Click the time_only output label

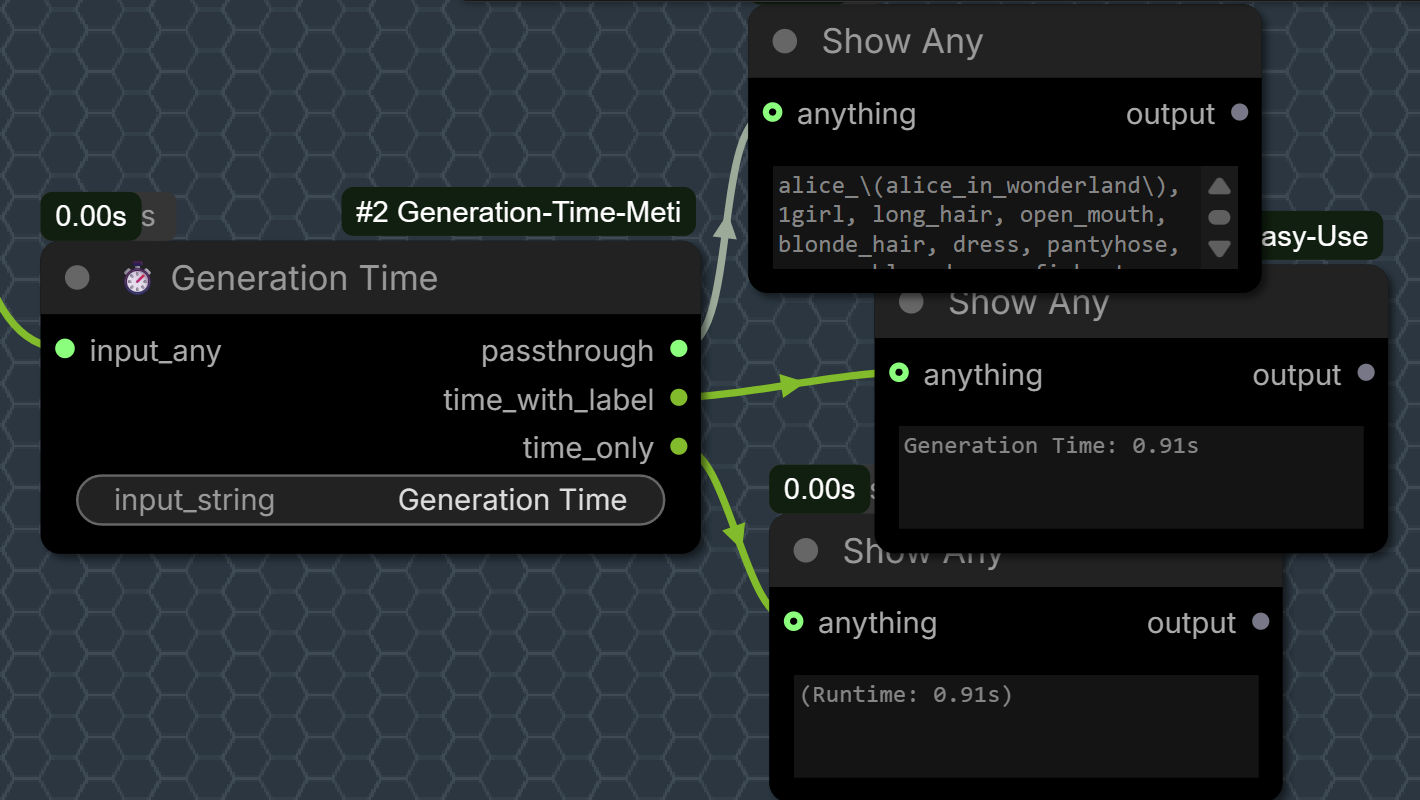point(588,449)
